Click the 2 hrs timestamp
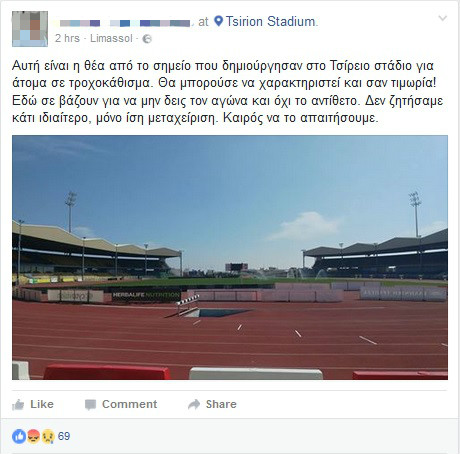This screenshot has width=460, height=454. click(x=67, y=38)
